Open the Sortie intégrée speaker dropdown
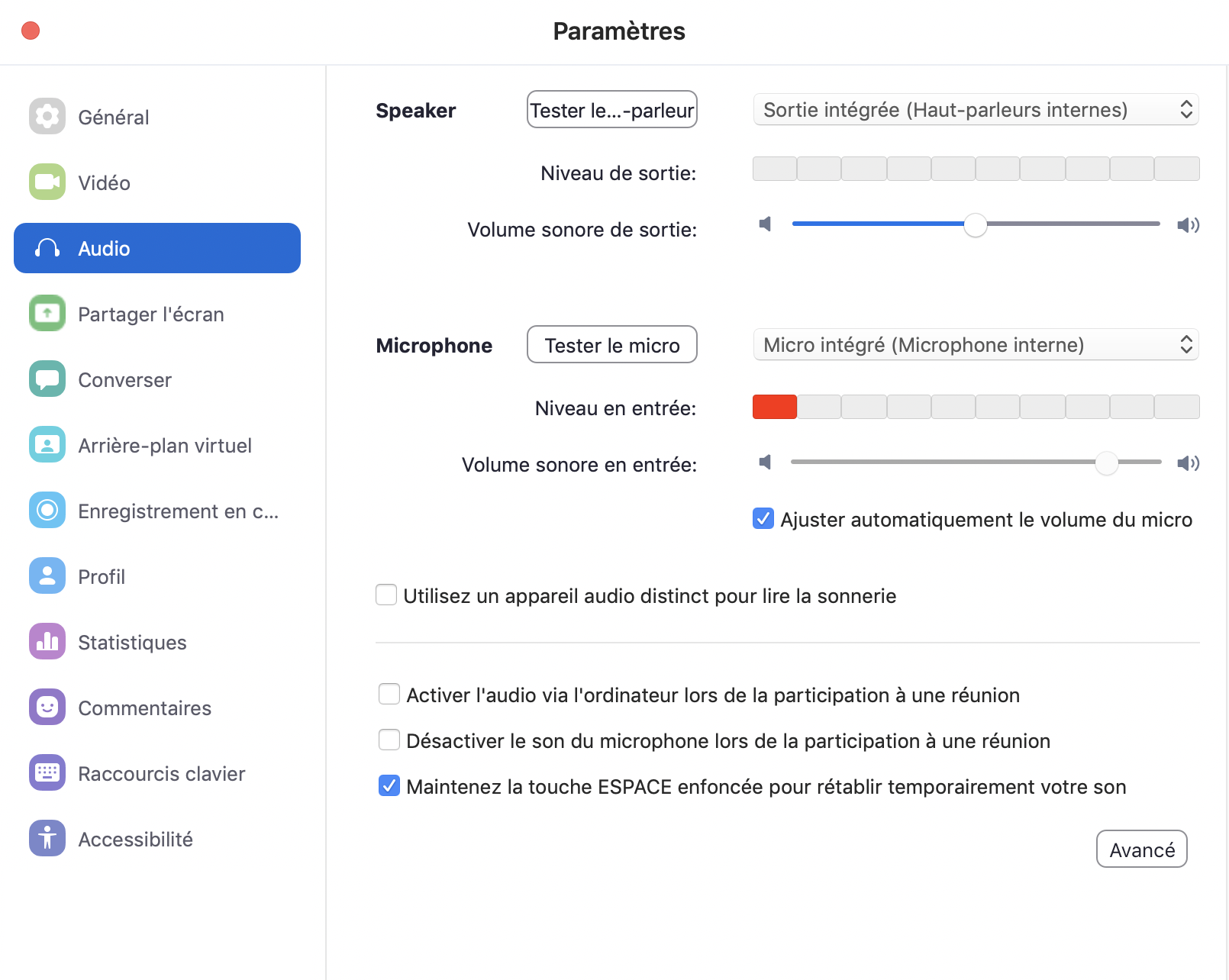This screenshot has height=980, width=1229. (x=976, y=110)
